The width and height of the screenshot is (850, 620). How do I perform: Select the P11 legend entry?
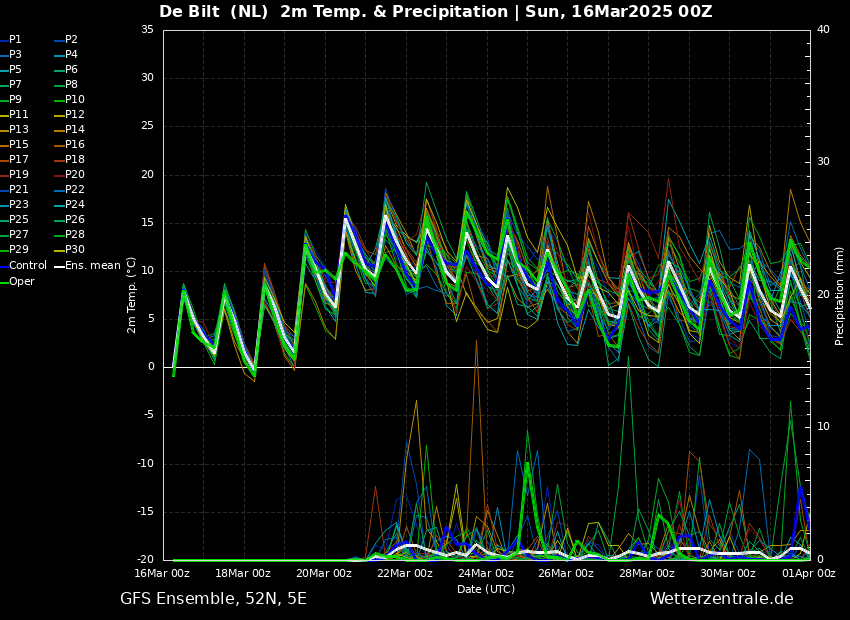coord(15,114)
